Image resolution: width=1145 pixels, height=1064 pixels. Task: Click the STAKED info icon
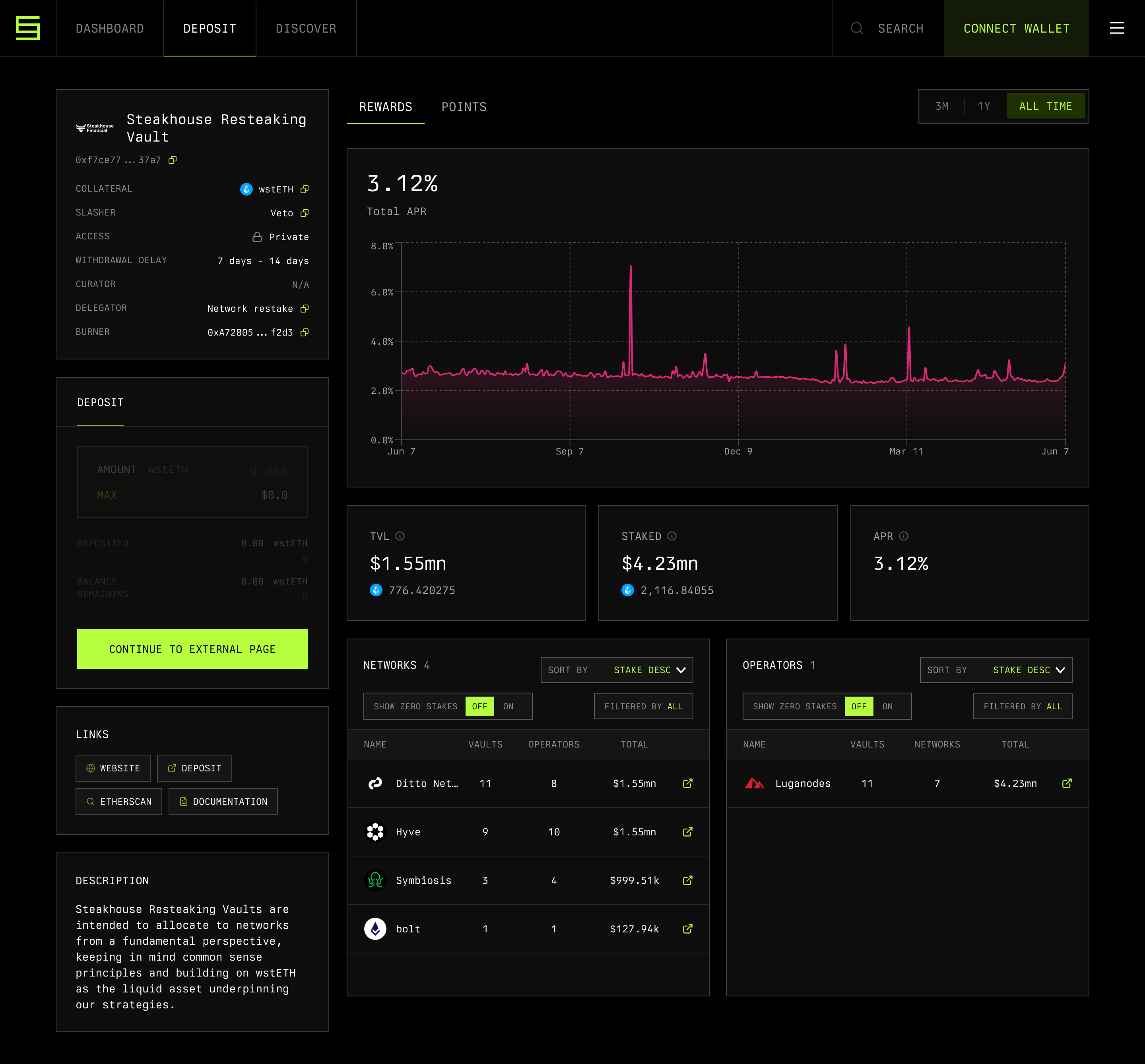coord(672,536)
